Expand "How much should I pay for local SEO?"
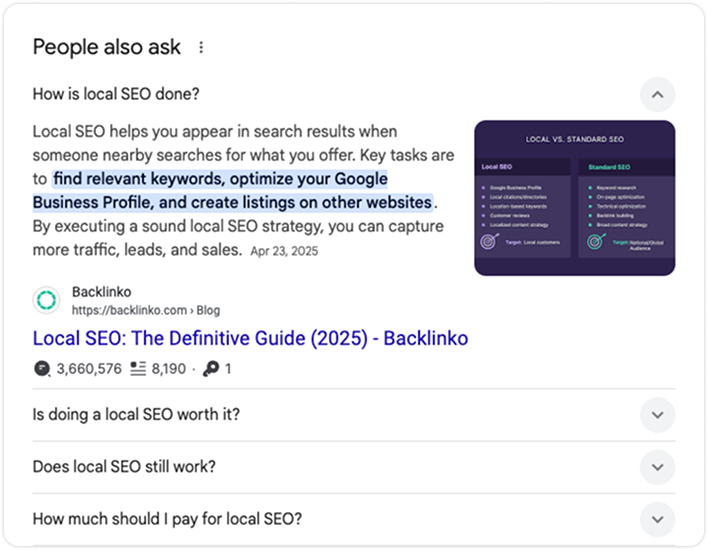Viewport: 708px width, 550px height. click(x=657, y=519)
